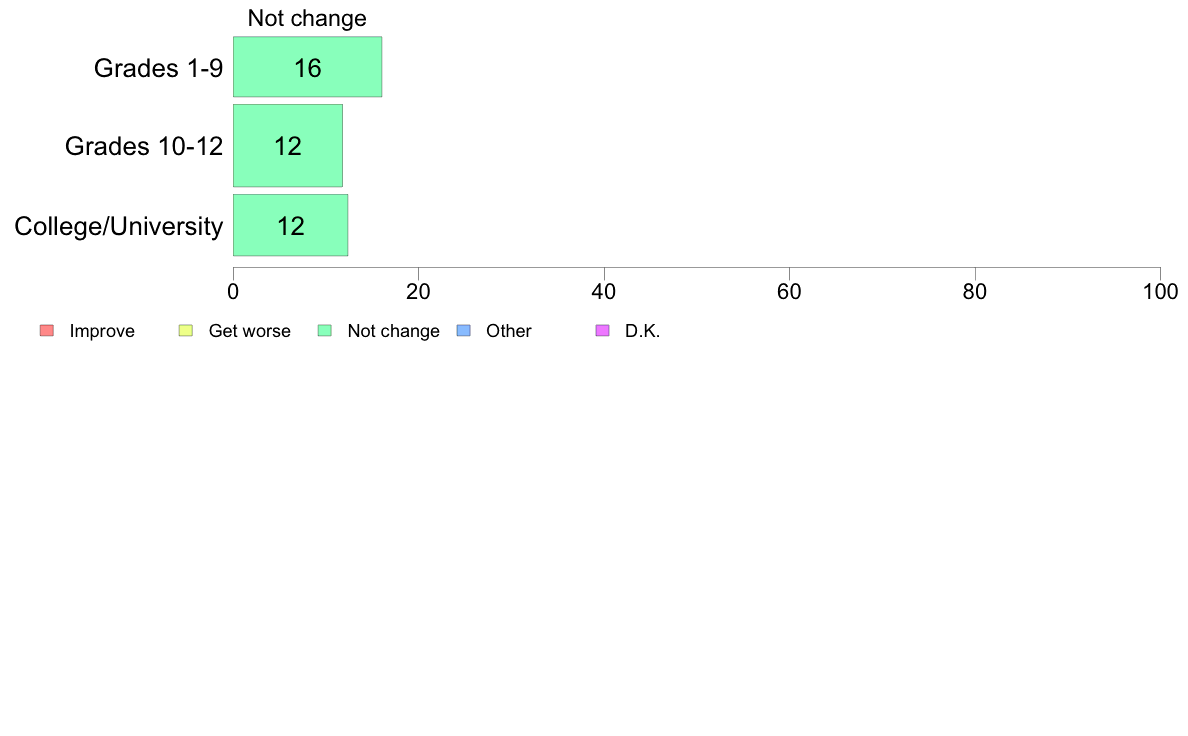Image resolution: width=1188 pixels, height=736 pixels.
Task: Select the D.K. legend label
Action: 642,331
